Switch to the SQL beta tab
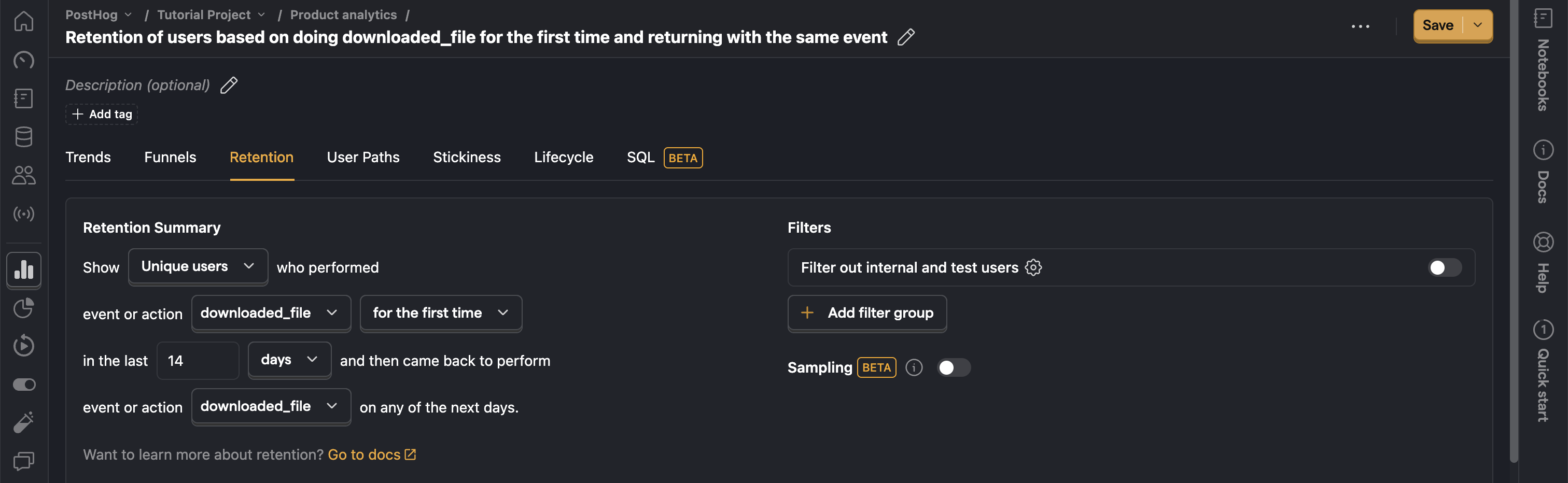The height and width of the screenshot is (483, 1568). (665, 158)
